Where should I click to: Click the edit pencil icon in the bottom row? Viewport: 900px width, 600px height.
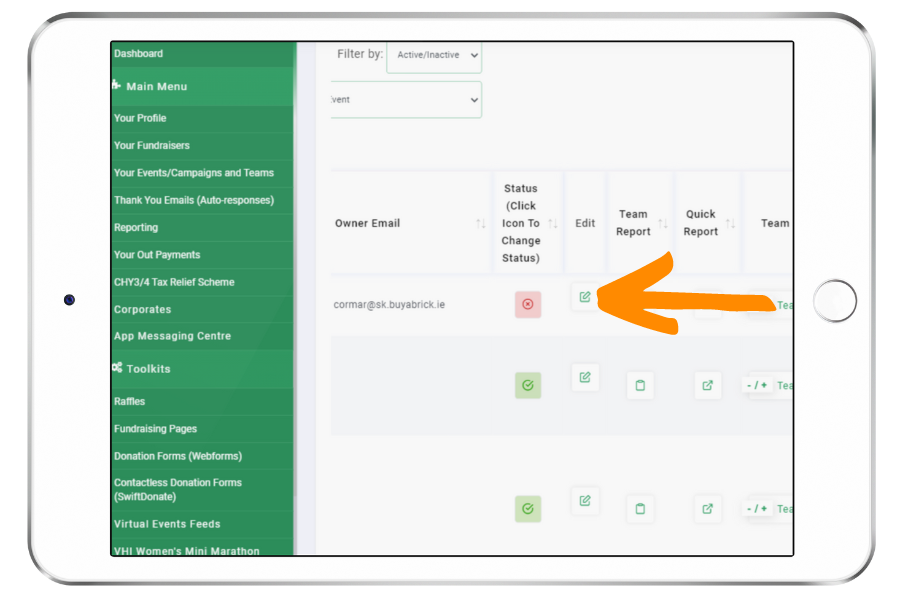585,501
